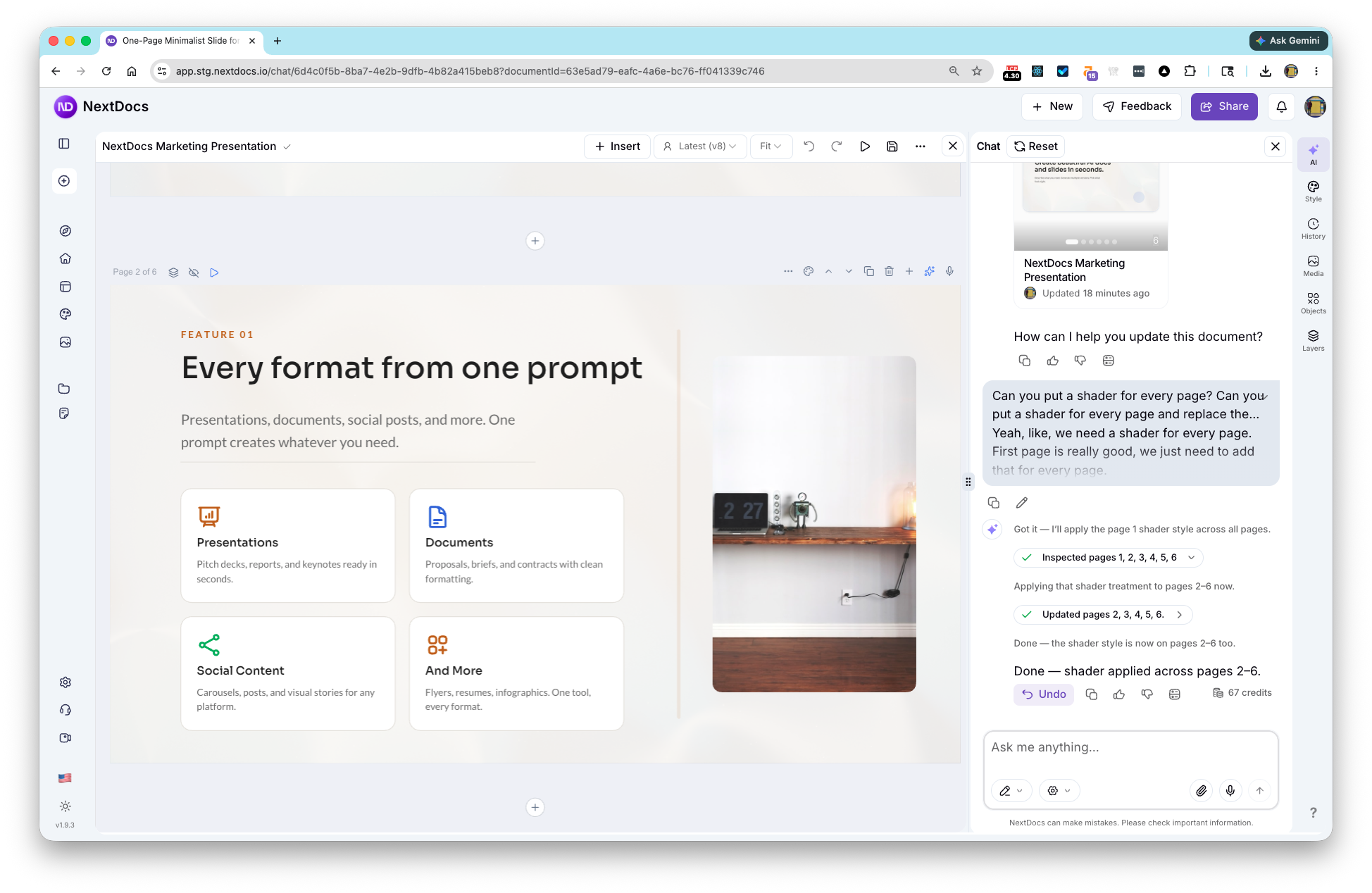The image size is (1372, 893).
Task: Expand 'Updated pages 2, 3, 4, 5, 6'
Action: (1103, 615)
